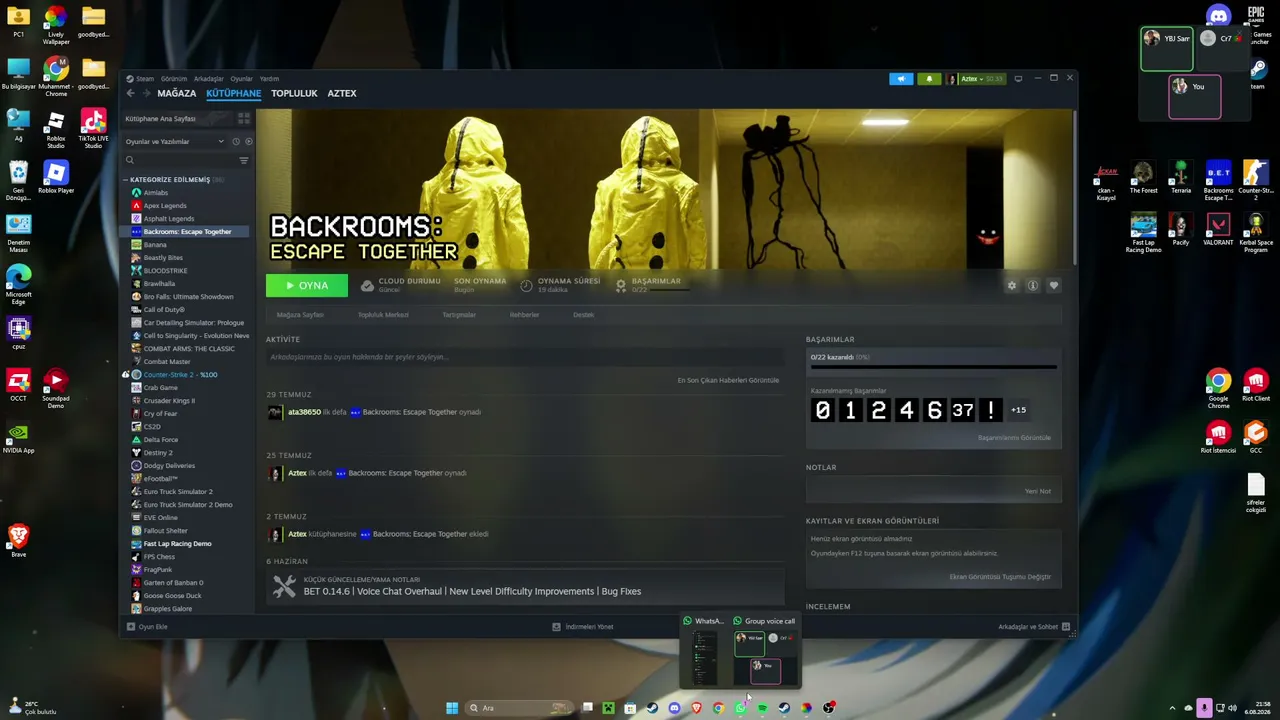The height and width of the screenshot is (720, 1280).
Task: Open Steam notifications bell
Action: (929, 79)
